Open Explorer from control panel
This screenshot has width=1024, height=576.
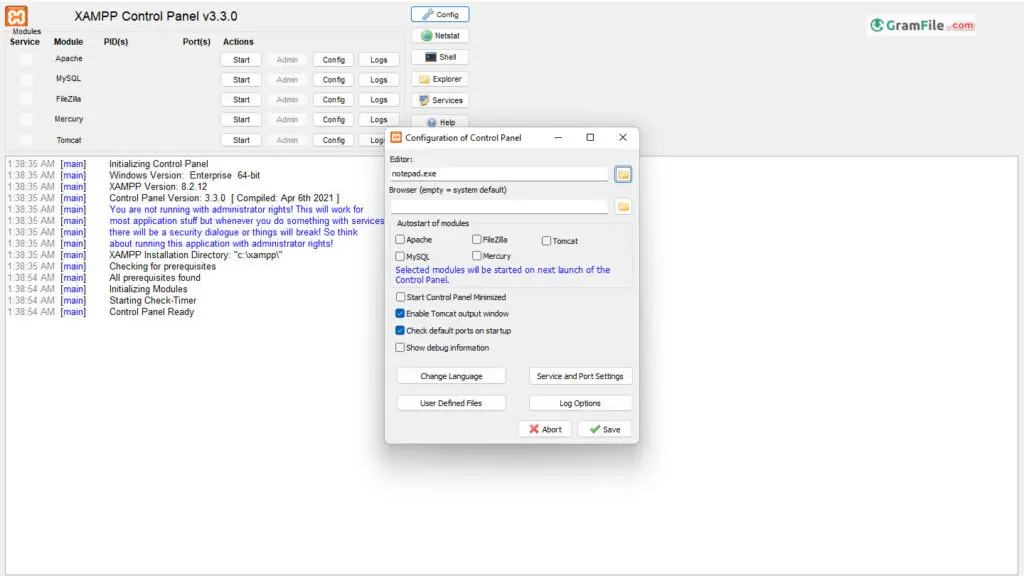point(440,79)
